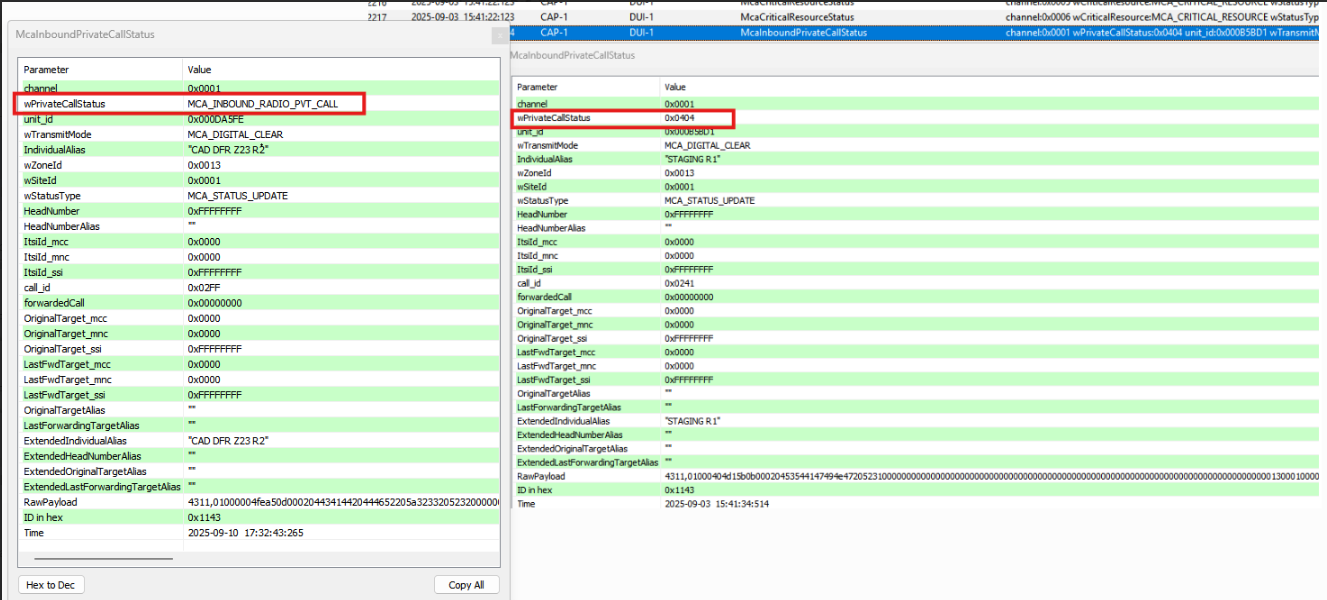Select forwardedCall row in popup dialog

258,303
